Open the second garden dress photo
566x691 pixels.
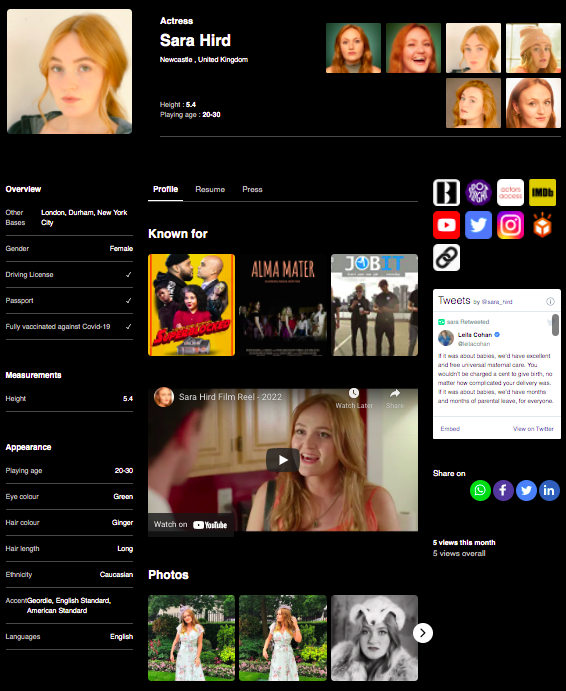283,638
